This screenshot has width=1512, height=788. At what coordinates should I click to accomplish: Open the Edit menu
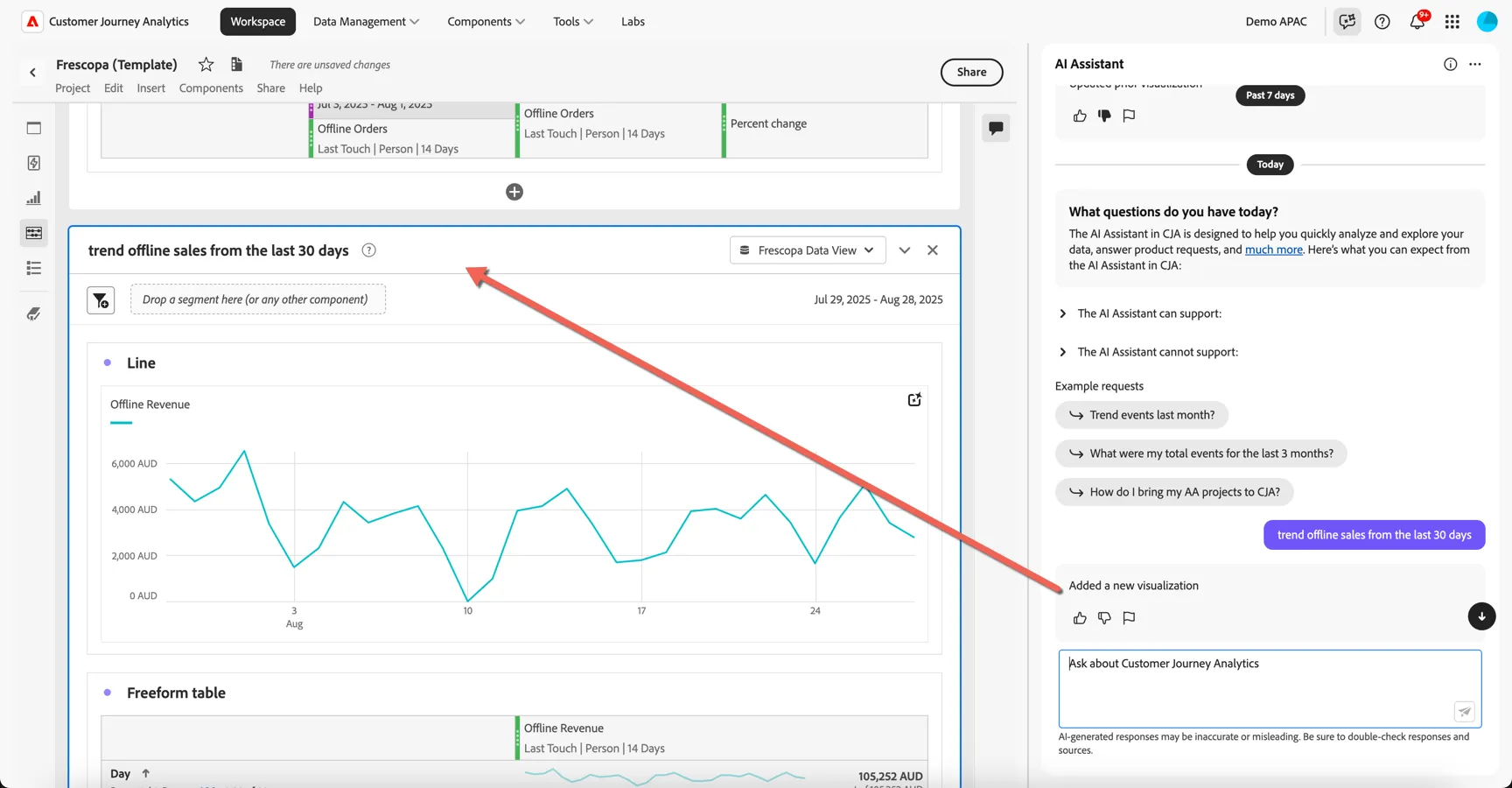(x=114, y=88)
